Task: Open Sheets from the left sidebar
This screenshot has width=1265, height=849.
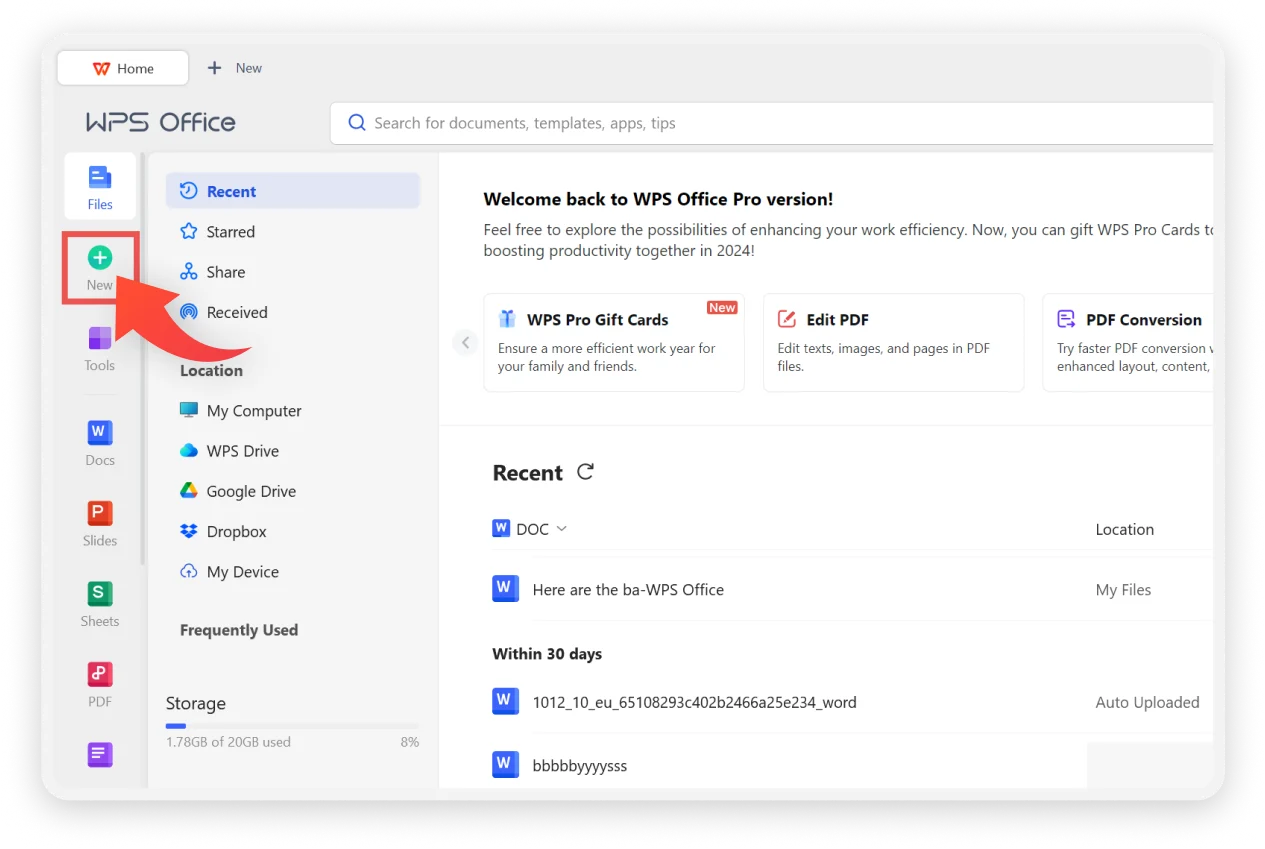Action: point(100,603)
